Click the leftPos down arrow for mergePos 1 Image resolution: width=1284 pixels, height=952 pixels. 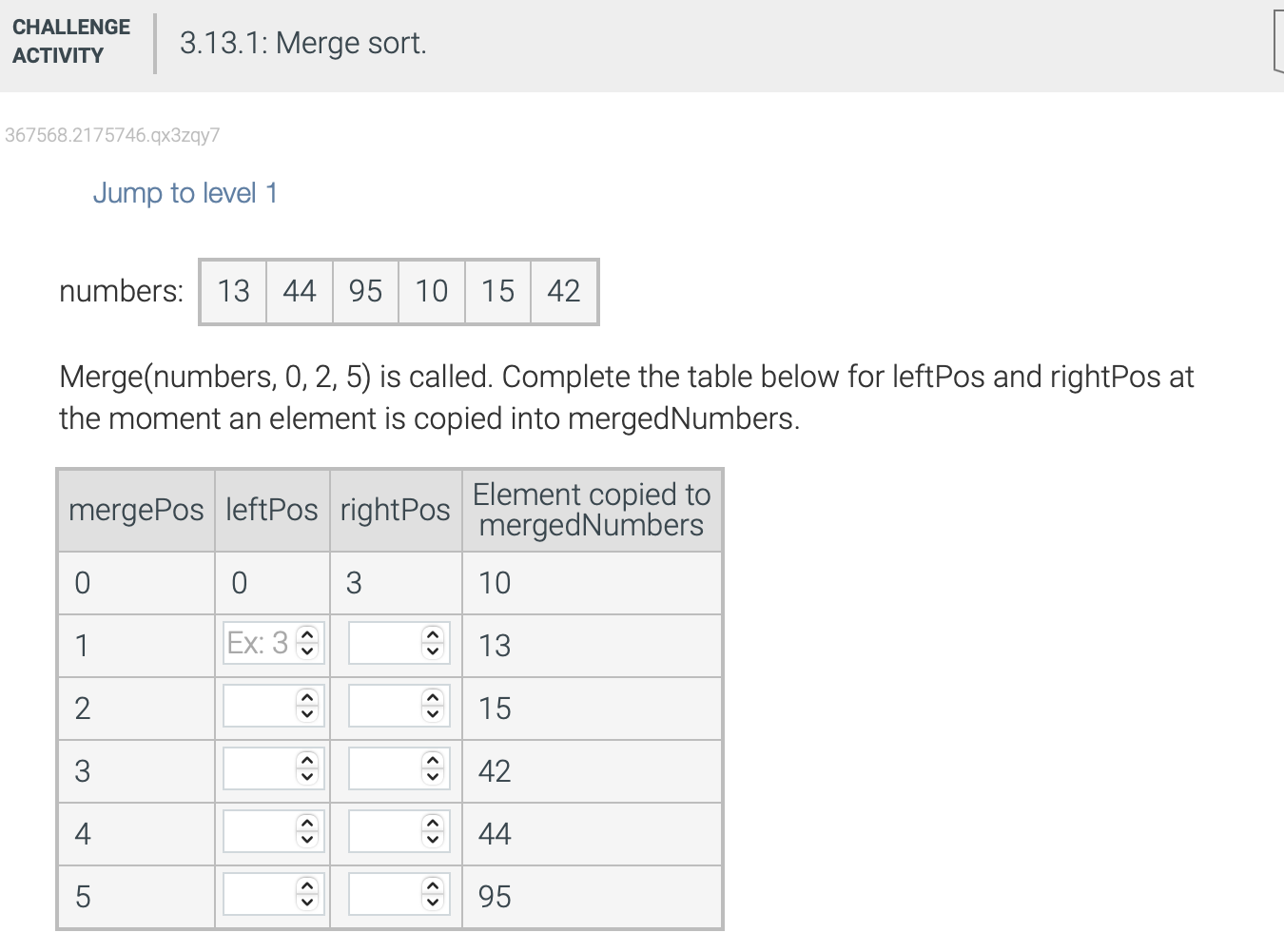[306, 650]
